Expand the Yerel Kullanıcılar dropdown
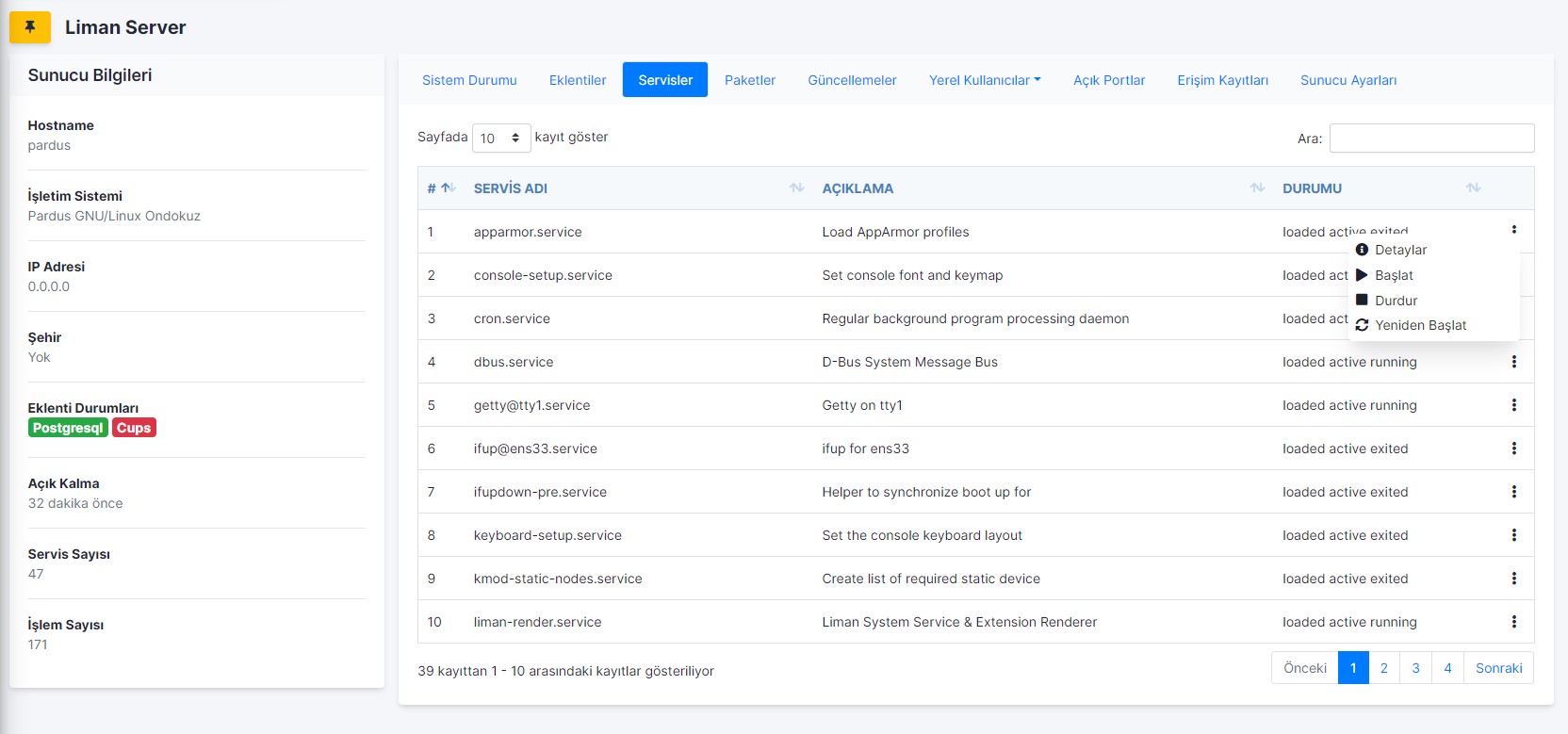 [x=985, y=80]
